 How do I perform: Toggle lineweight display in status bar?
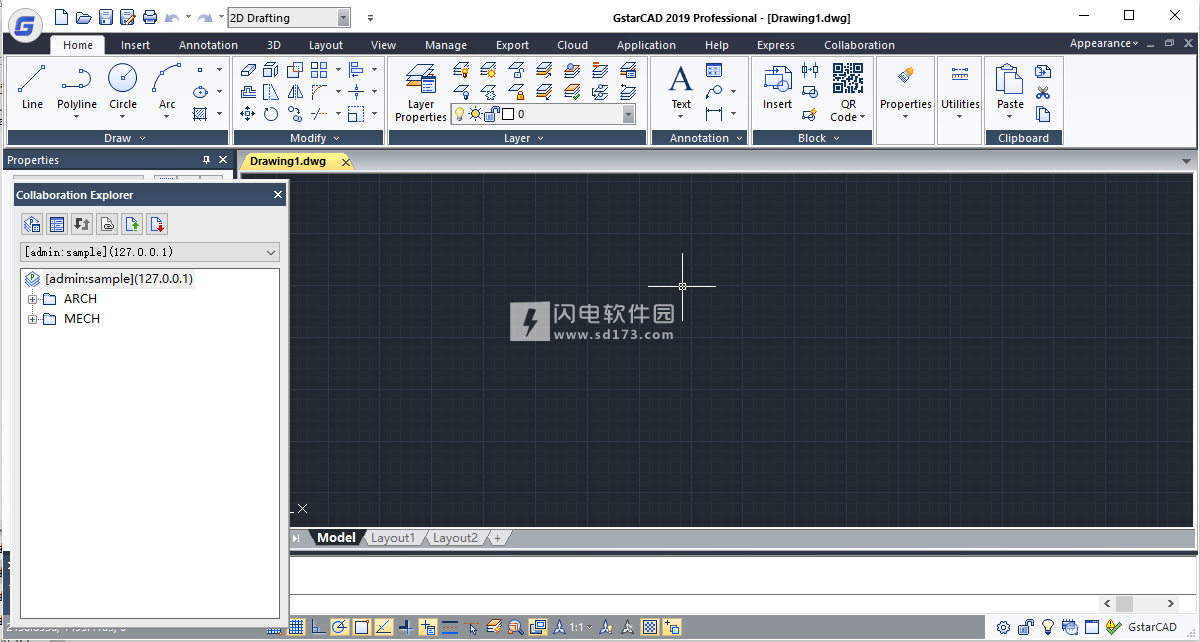[x=450, y=627]
